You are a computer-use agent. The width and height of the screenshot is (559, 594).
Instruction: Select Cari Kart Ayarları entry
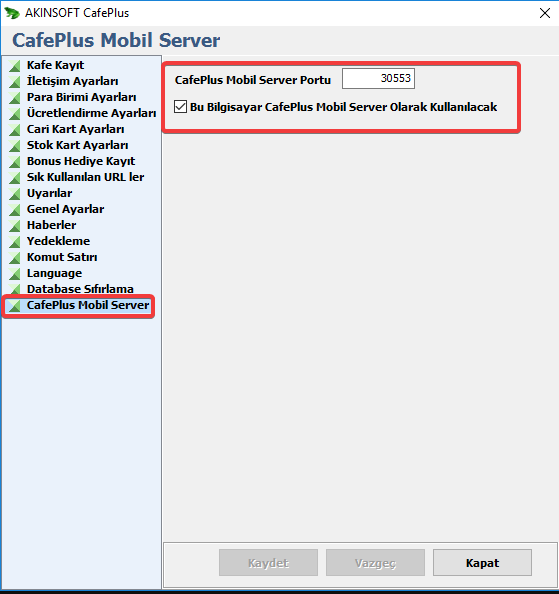pos(75,129)
